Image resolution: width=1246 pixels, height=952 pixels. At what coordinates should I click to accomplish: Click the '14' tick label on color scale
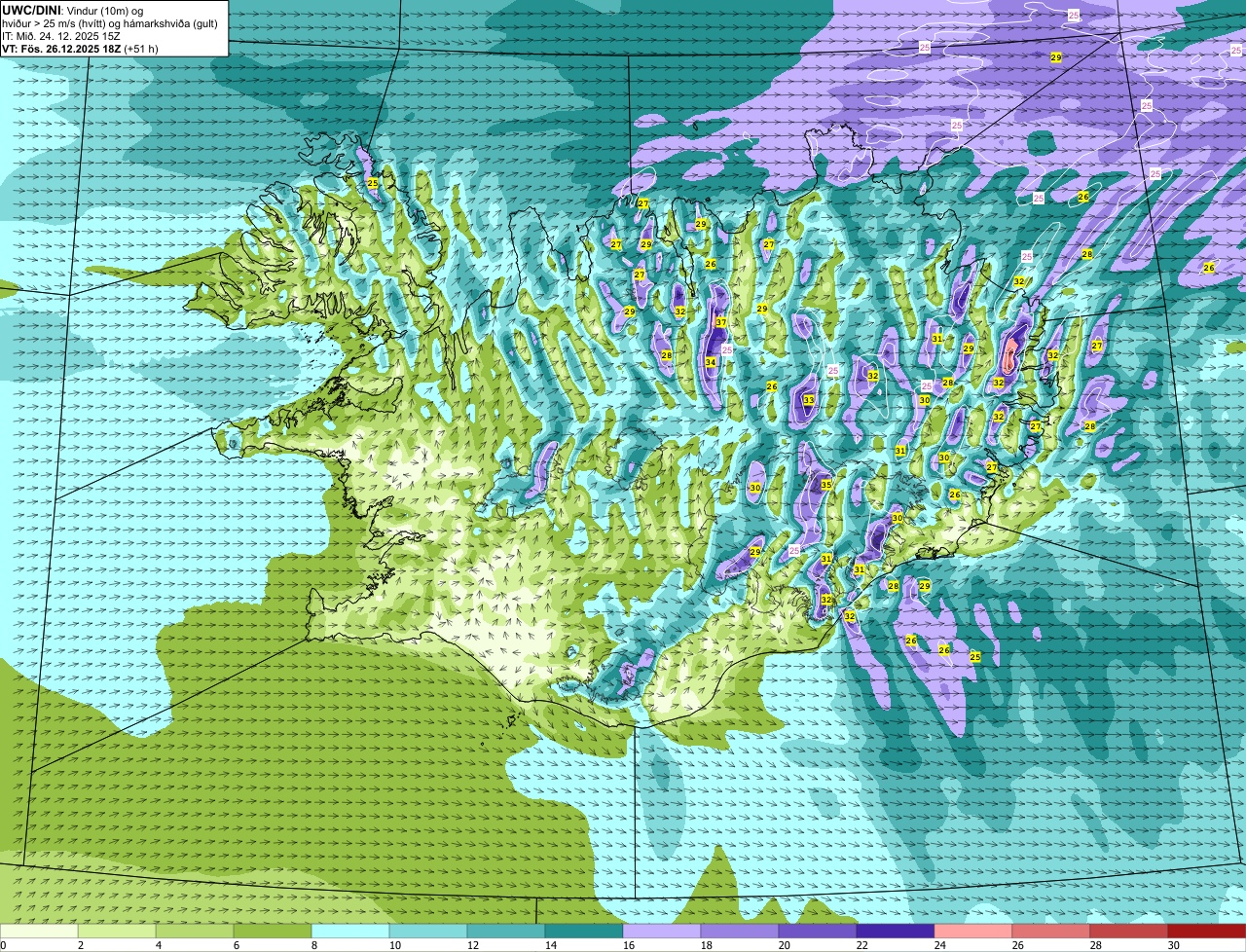click(551, 945)
